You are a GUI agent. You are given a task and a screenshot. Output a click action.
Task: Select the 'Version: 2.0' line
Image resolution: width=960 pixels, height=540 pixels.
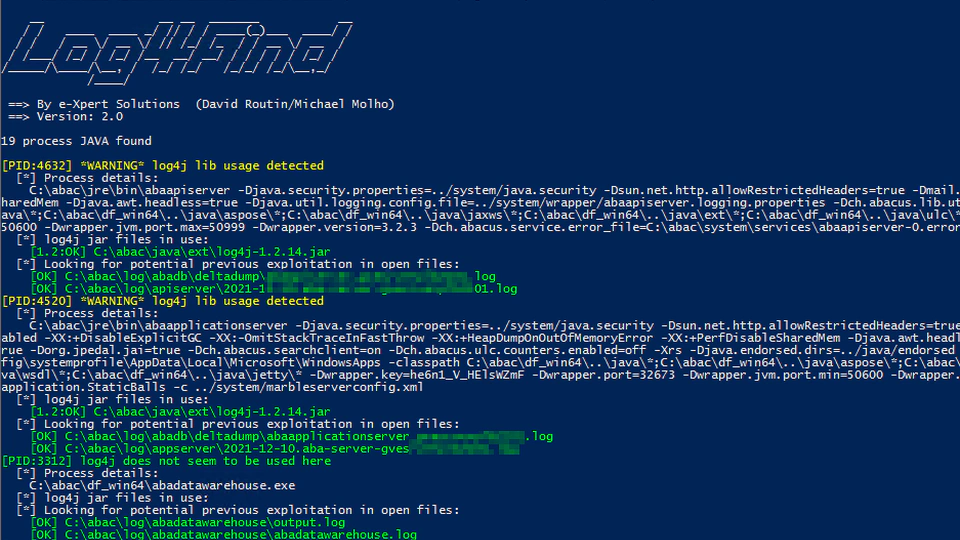(x=65, y=116)
